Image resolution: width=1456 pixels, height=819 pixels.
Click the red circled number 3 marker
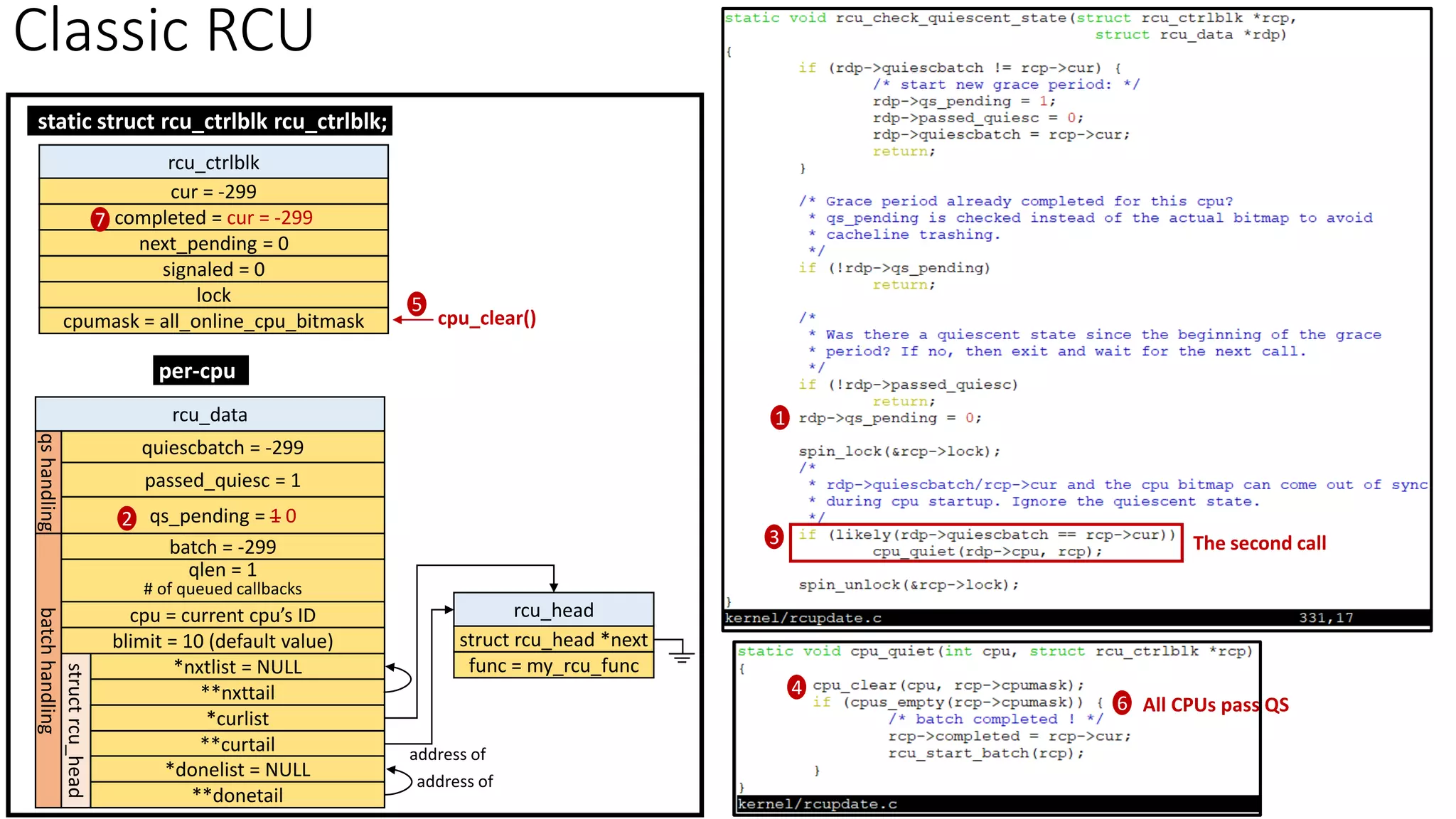(x=773, y=537)
